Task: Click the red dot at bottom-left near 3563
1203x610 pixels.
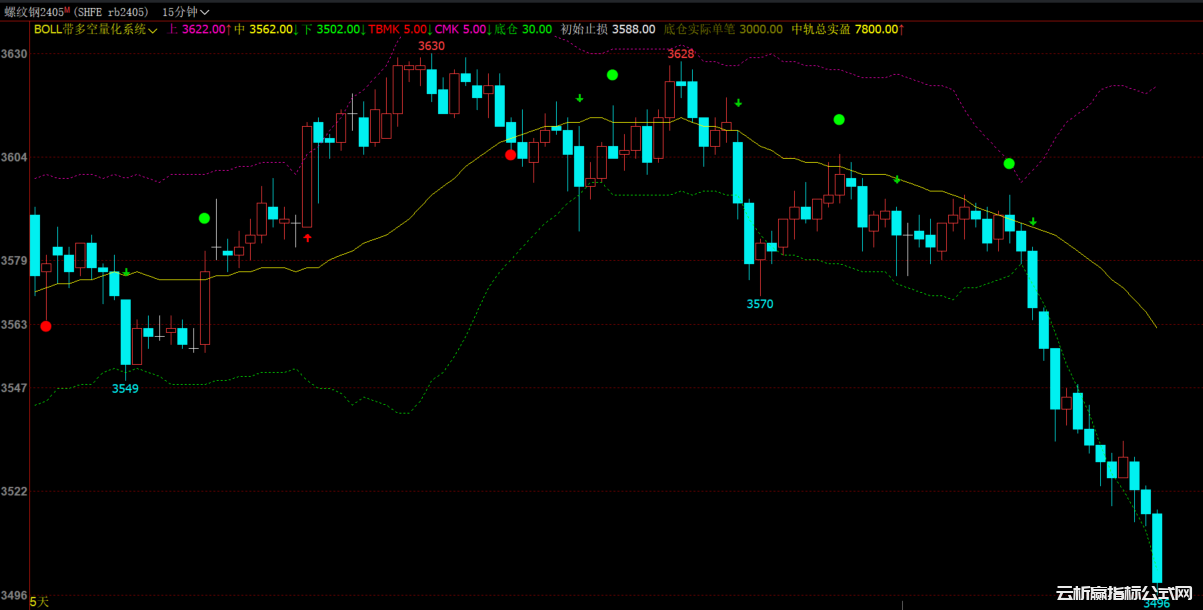Action: [46, 326]
